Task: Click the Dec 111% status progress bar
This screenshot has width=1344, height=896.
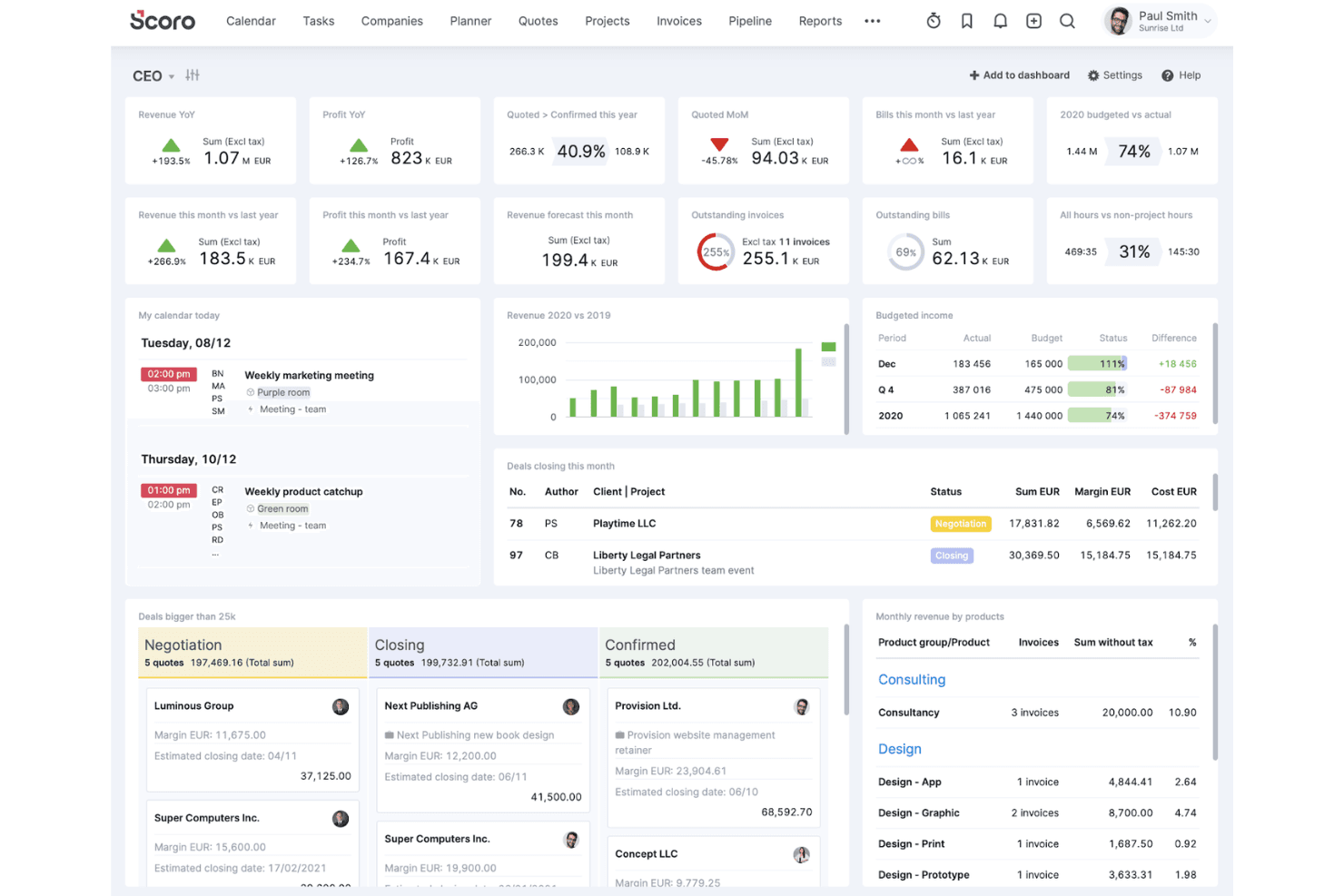Action: tap(1097, 364)
